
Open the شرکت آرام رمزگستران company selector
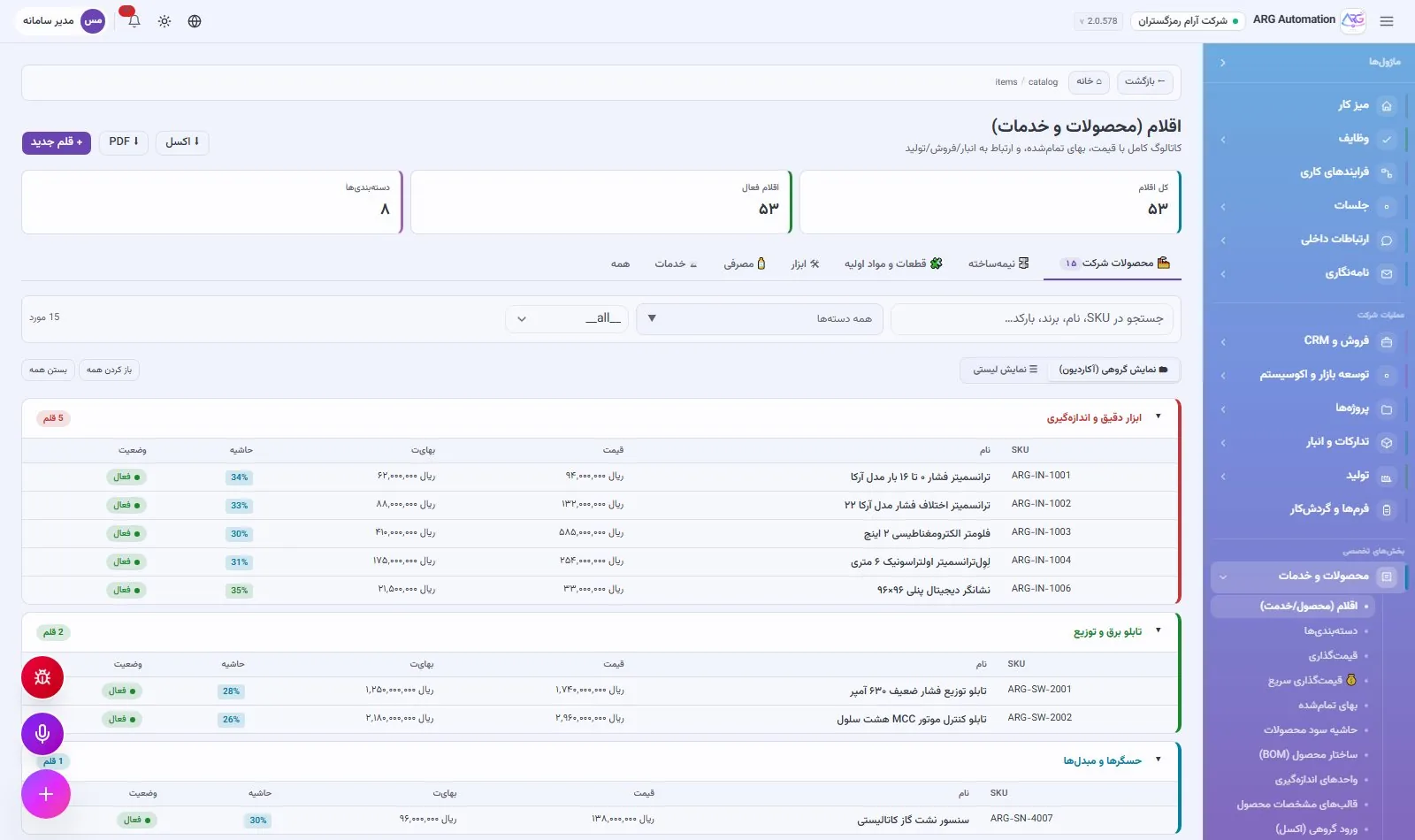[1188, 21]
